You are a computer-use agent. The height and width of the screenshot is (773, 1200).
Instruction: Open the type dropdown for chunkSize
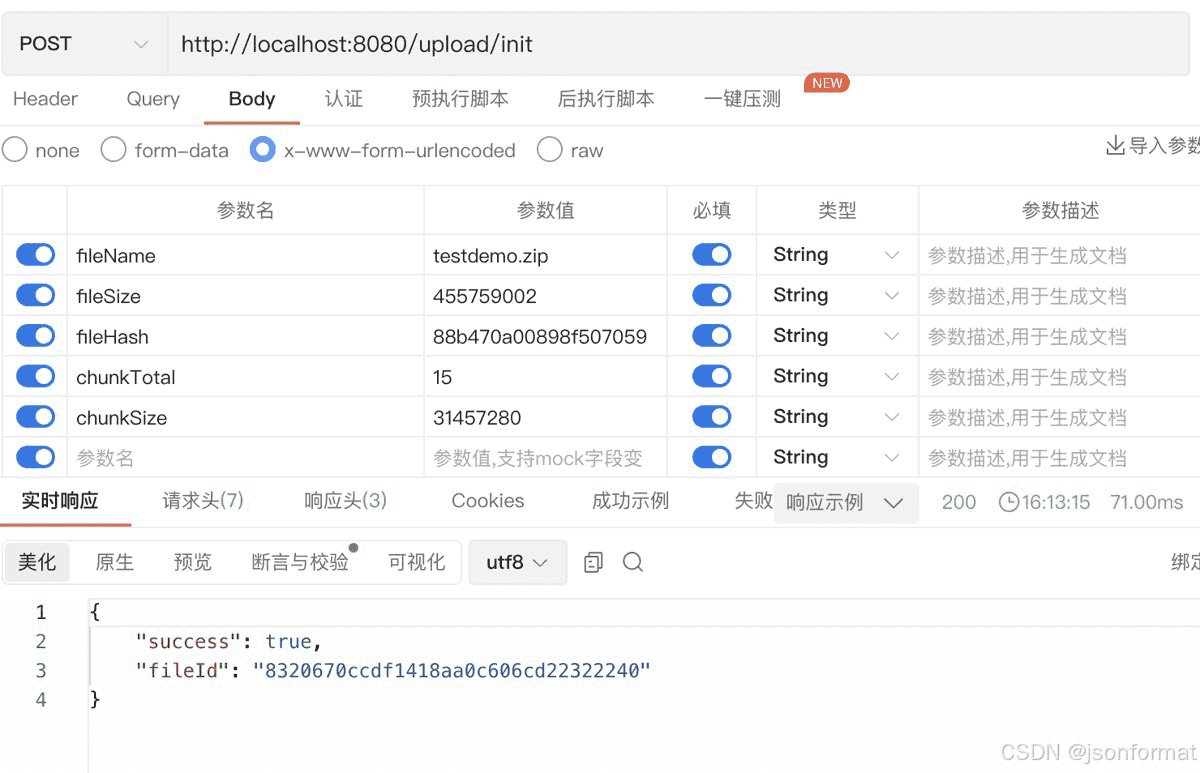coord(837,417)
